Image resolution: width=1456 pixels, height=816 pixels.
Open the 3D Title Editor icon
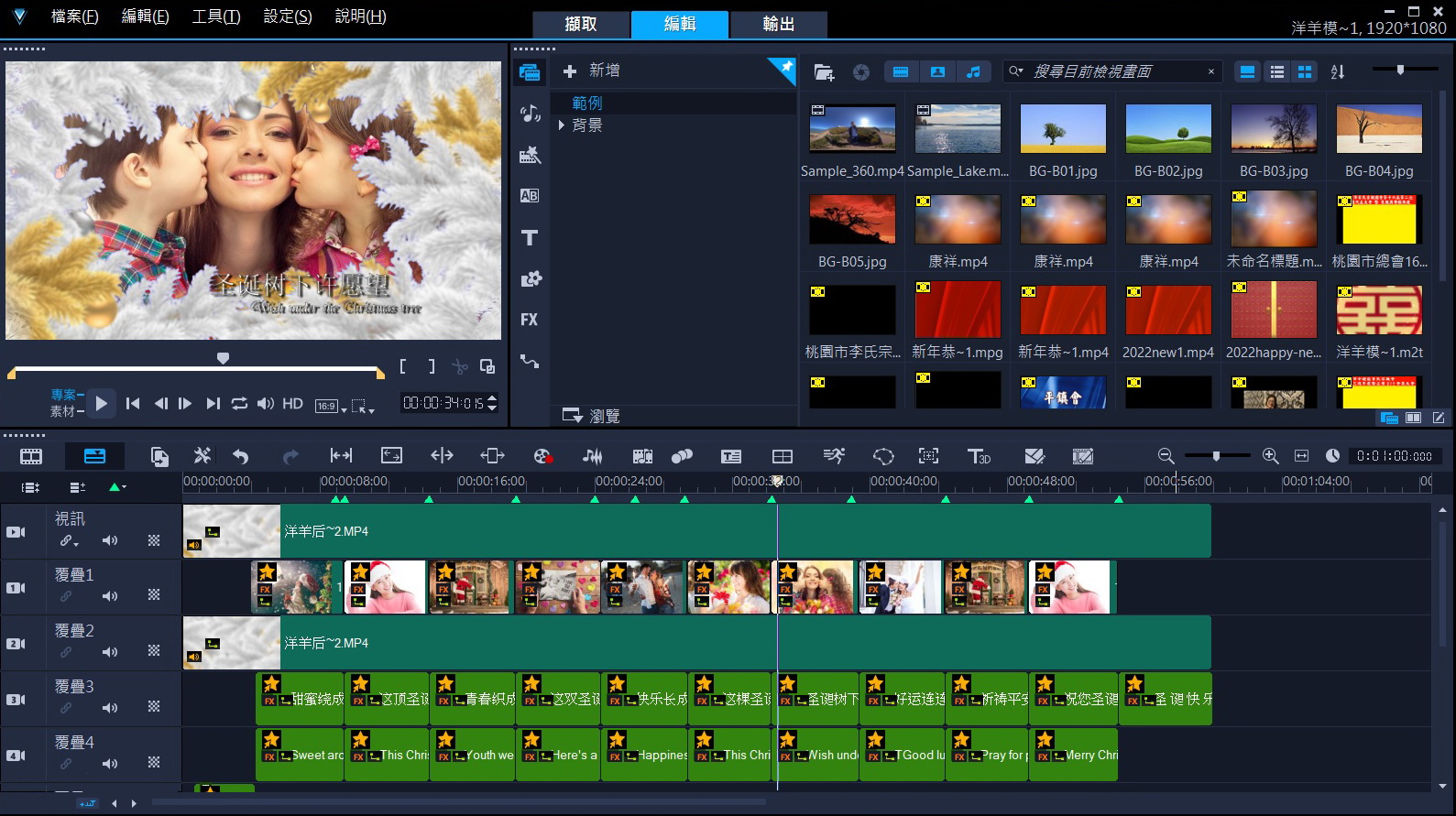(x=979, y=456)
